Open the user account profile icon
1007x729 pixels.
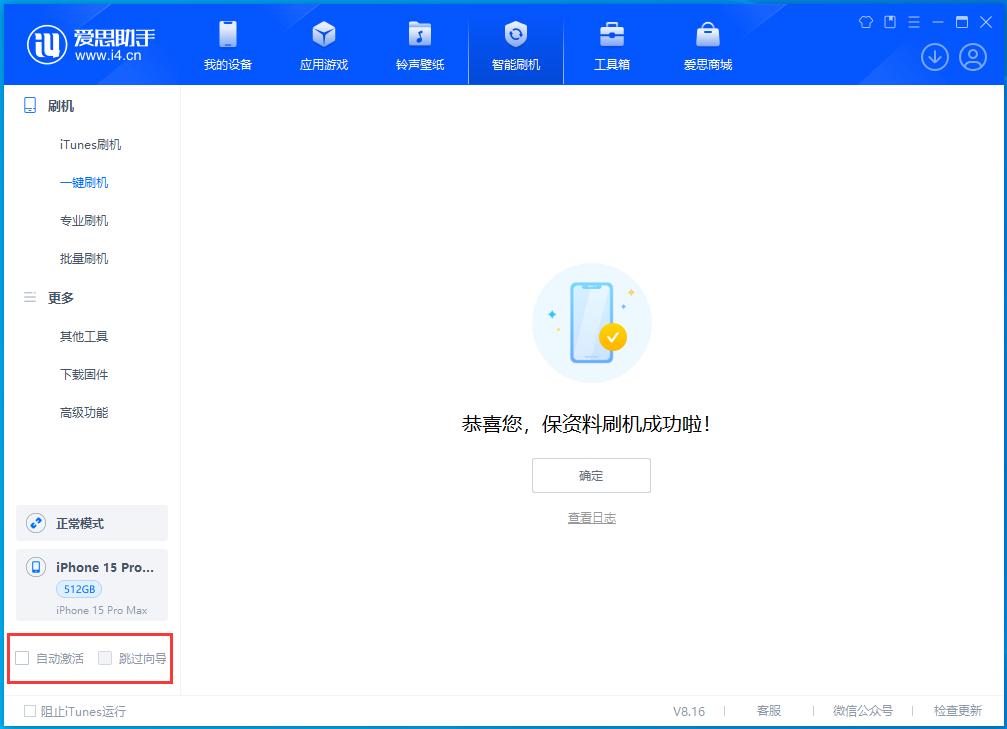pos(973,57)
